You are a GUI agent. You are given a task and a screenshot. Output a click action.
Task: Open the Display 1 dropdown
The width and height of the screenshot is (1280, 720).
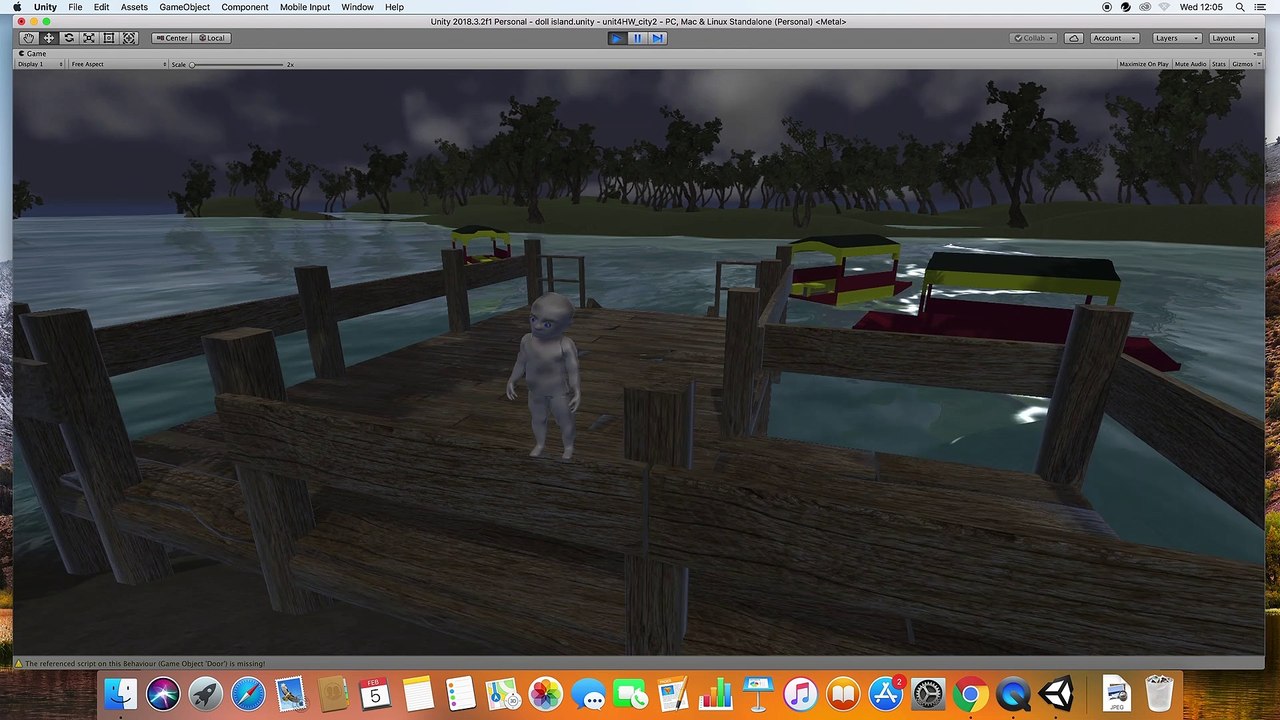[41, 64]
